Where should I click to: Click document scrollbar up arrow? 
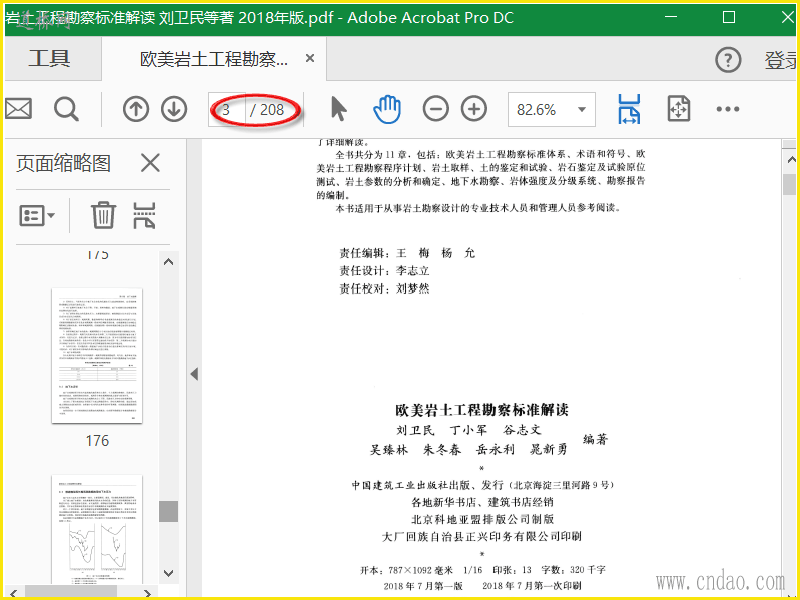(x=790, y=160)
